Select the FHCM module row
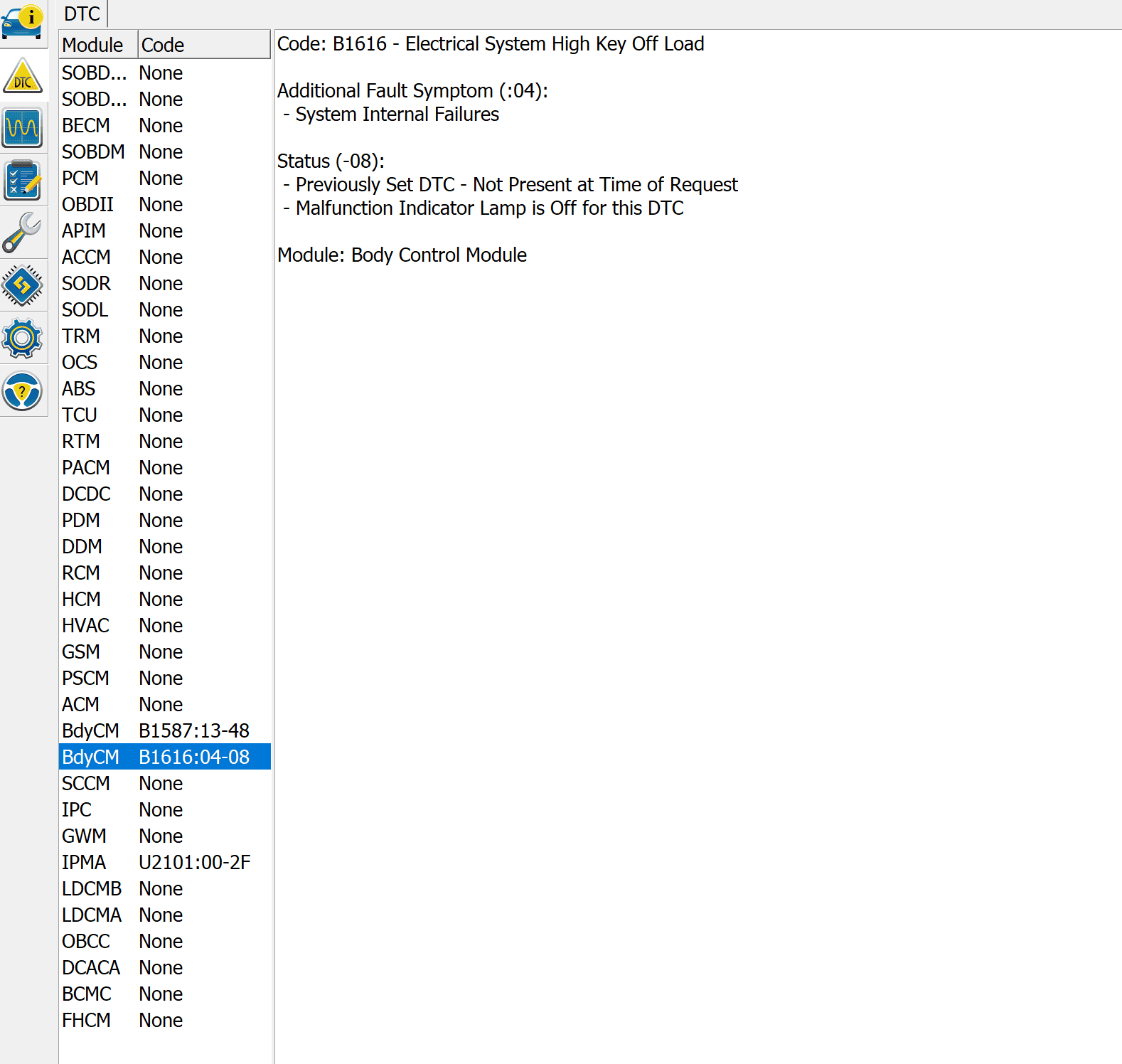The height and width of the screenshot is (1064, 1122). pyautogui.click(x=164, y=1020)
